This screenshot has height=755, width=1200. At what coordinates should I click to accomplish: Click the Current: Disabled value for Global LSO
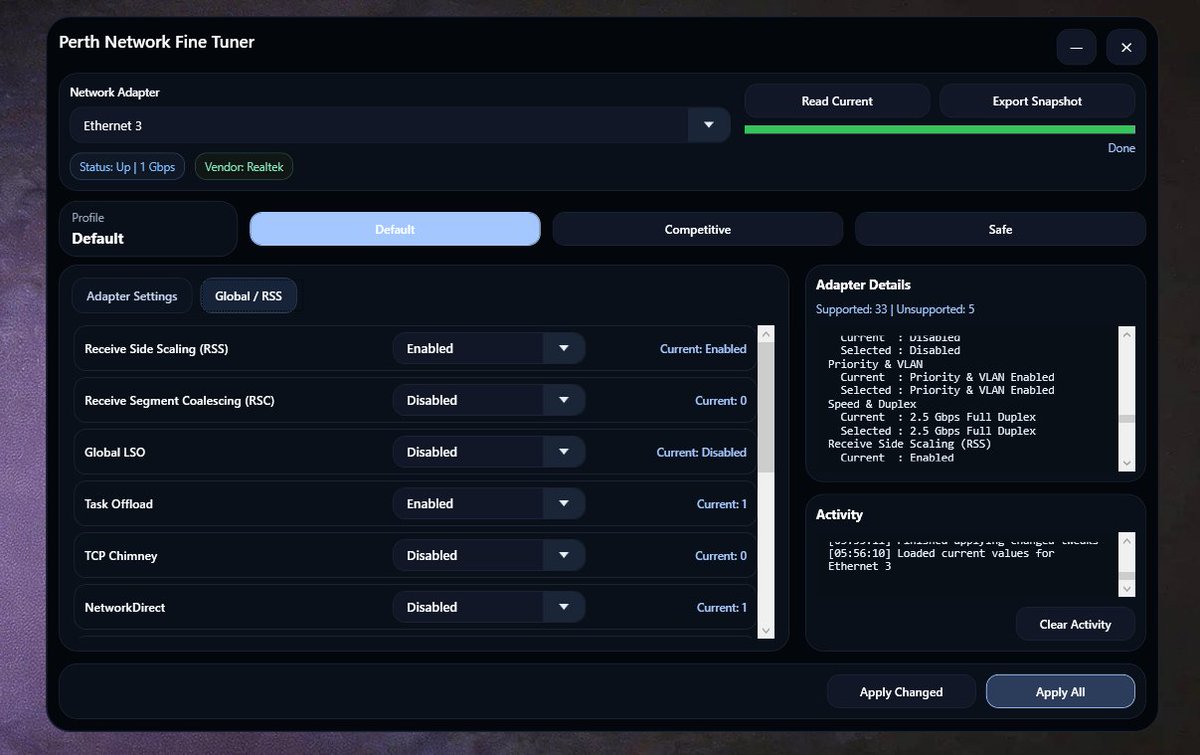[701, 453]
